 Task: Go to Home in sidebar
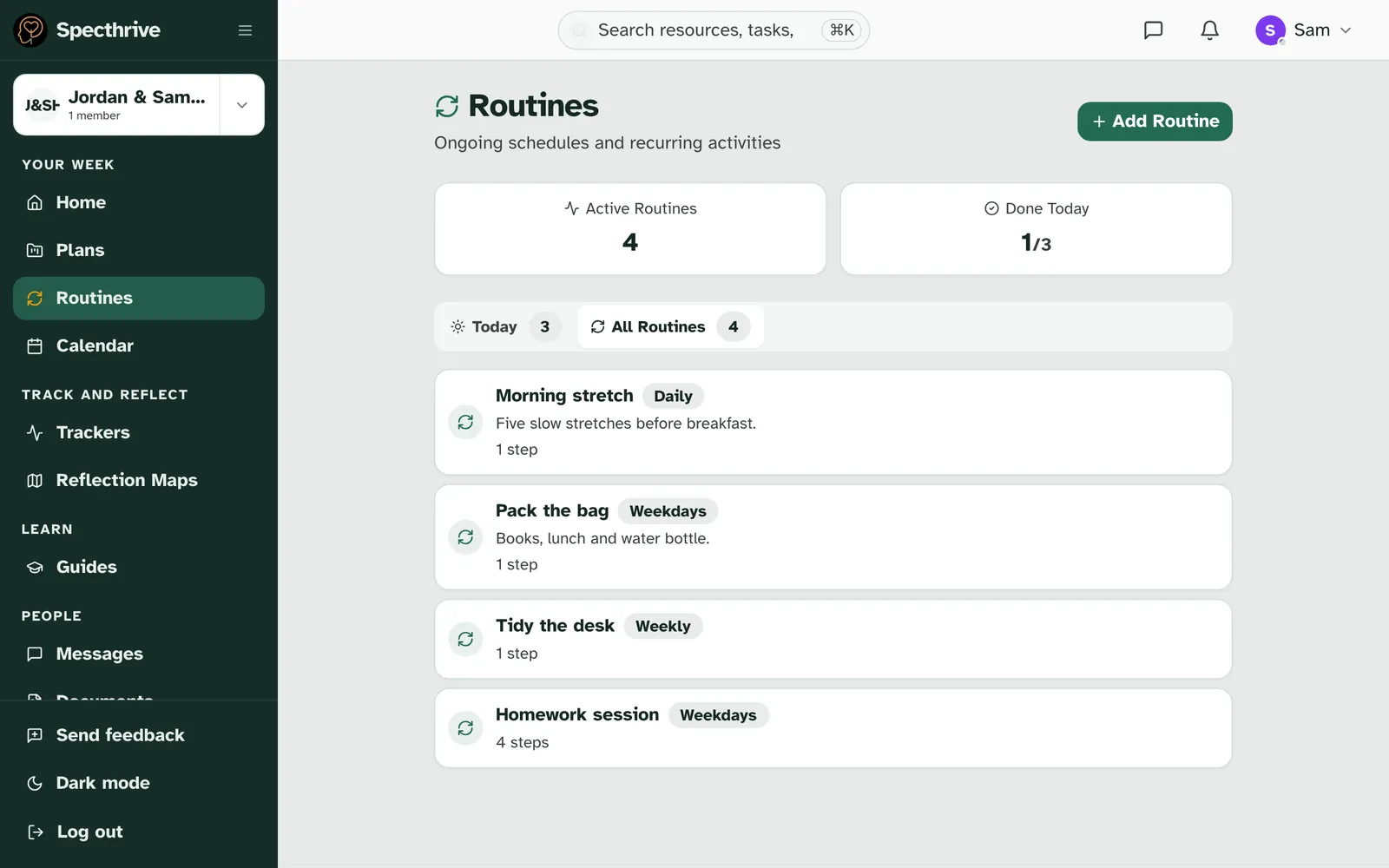pyautogui.click(x=139, y=202)
